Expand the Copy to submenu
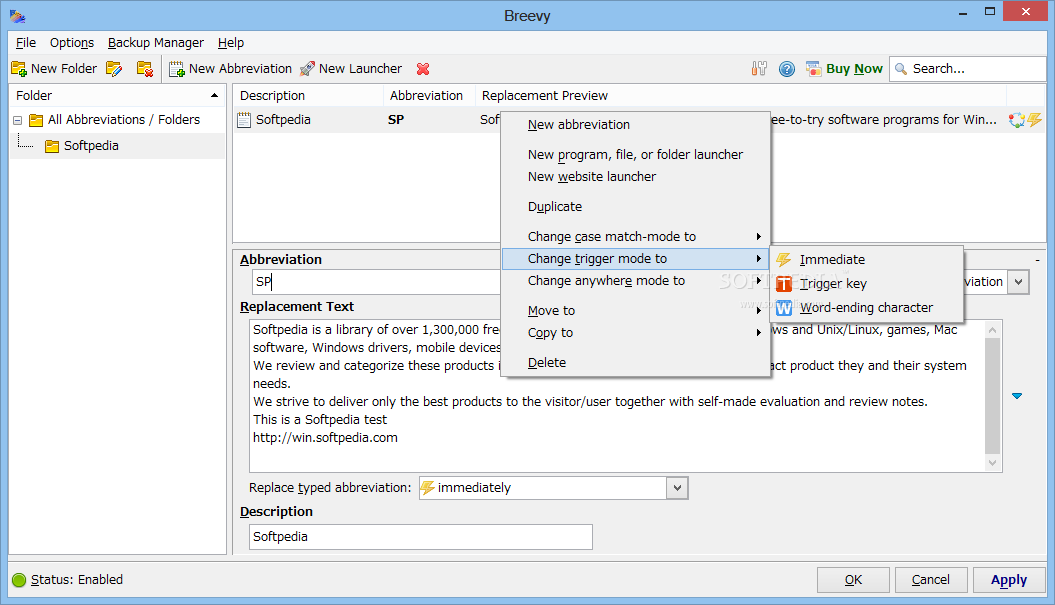The image size is (1055, 605). pyautogui.click(x=635, y=332)
